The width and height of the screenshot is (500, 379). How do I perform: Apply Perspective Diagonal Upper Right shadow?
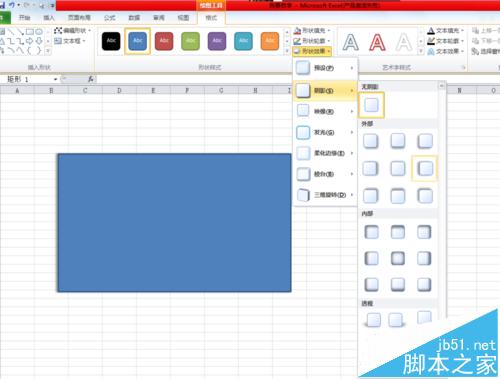397,320
